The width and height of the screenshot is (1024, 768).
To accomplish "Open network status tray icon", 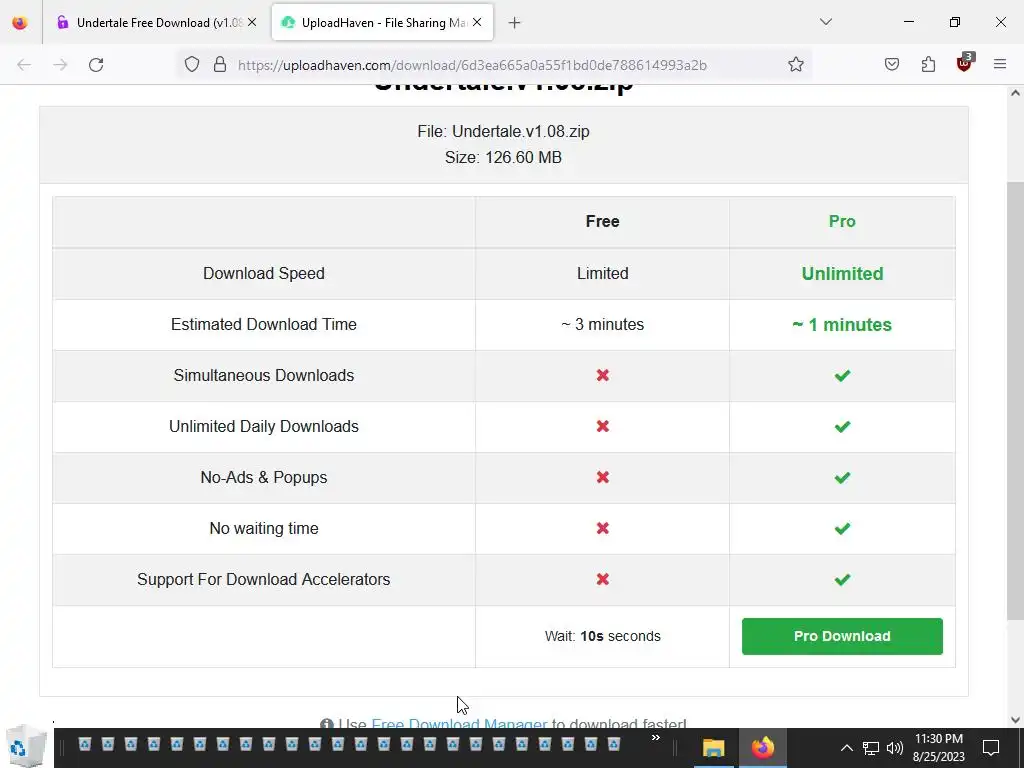I will (x=871, y=748).
